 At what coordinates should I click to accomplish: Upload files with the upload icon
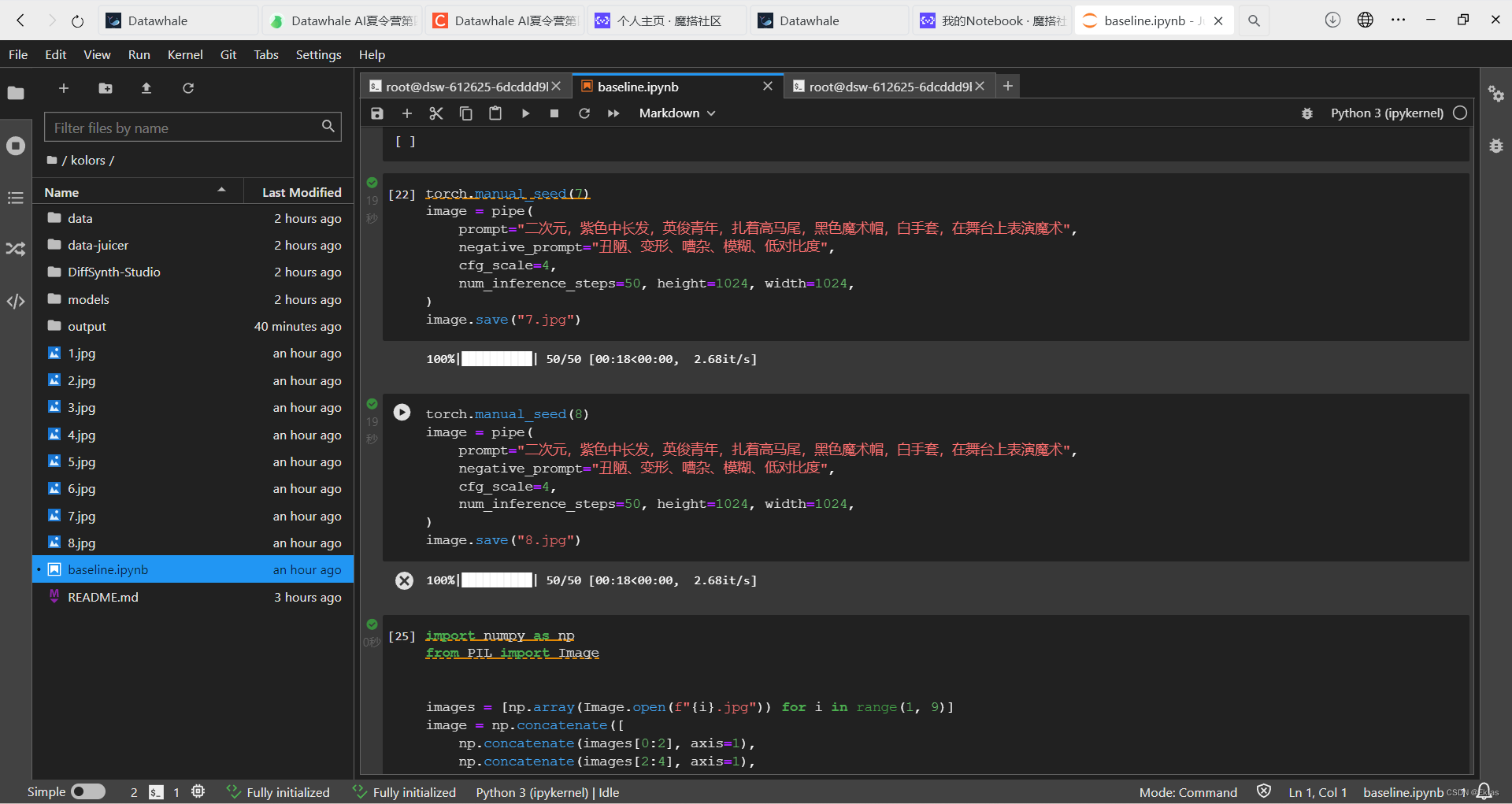tap(146, 88)
